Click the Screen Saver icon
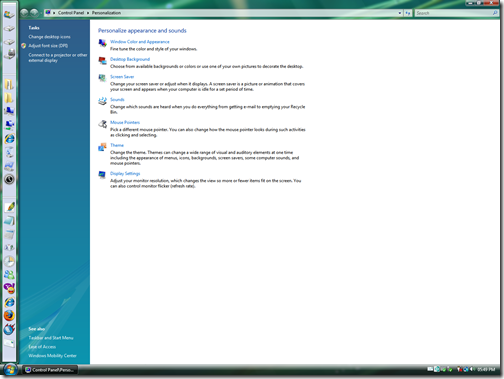The width and height of the screenshot is (504, 379). click(x=102, y=78)
